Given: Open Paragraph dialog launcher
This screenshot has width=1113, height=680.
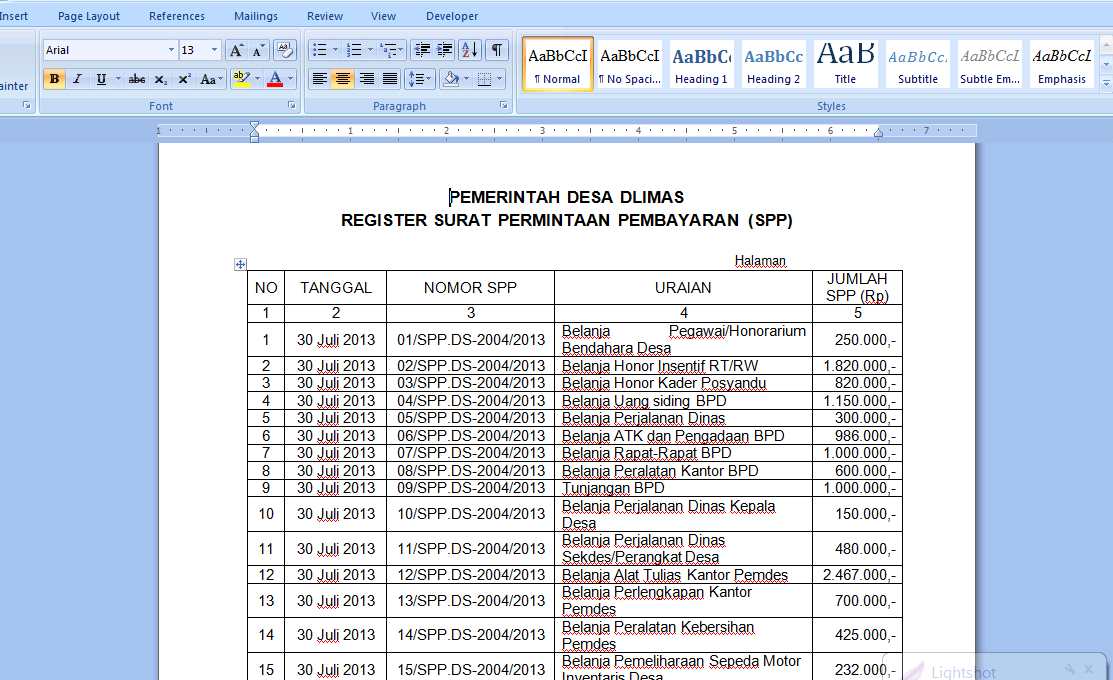Looking at the screenshot, I should click(503, 105).
